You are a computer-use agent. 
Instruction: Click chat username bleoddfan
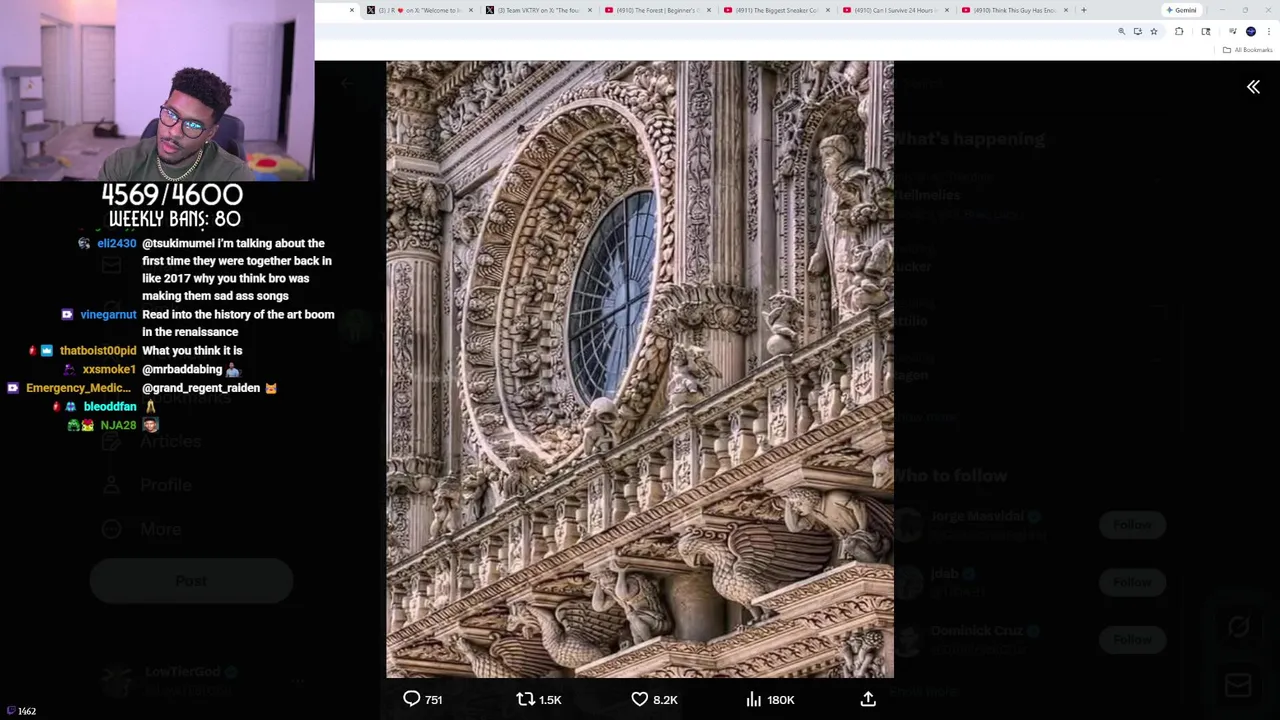110,407
